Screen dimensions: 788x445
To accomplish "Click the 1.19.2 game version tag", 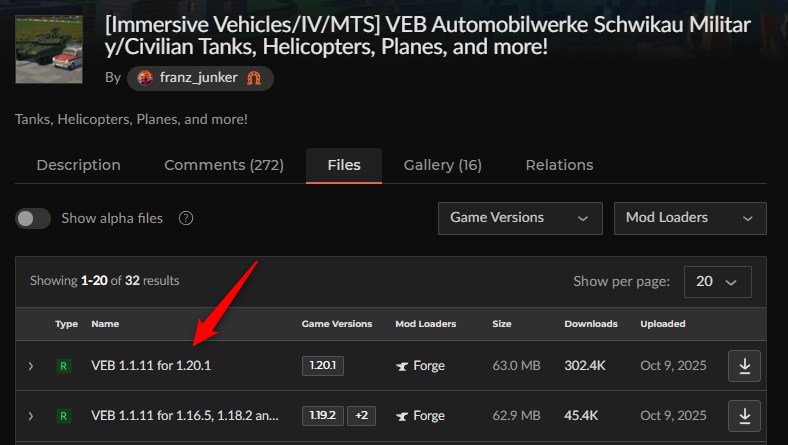I will click(323, 416).
